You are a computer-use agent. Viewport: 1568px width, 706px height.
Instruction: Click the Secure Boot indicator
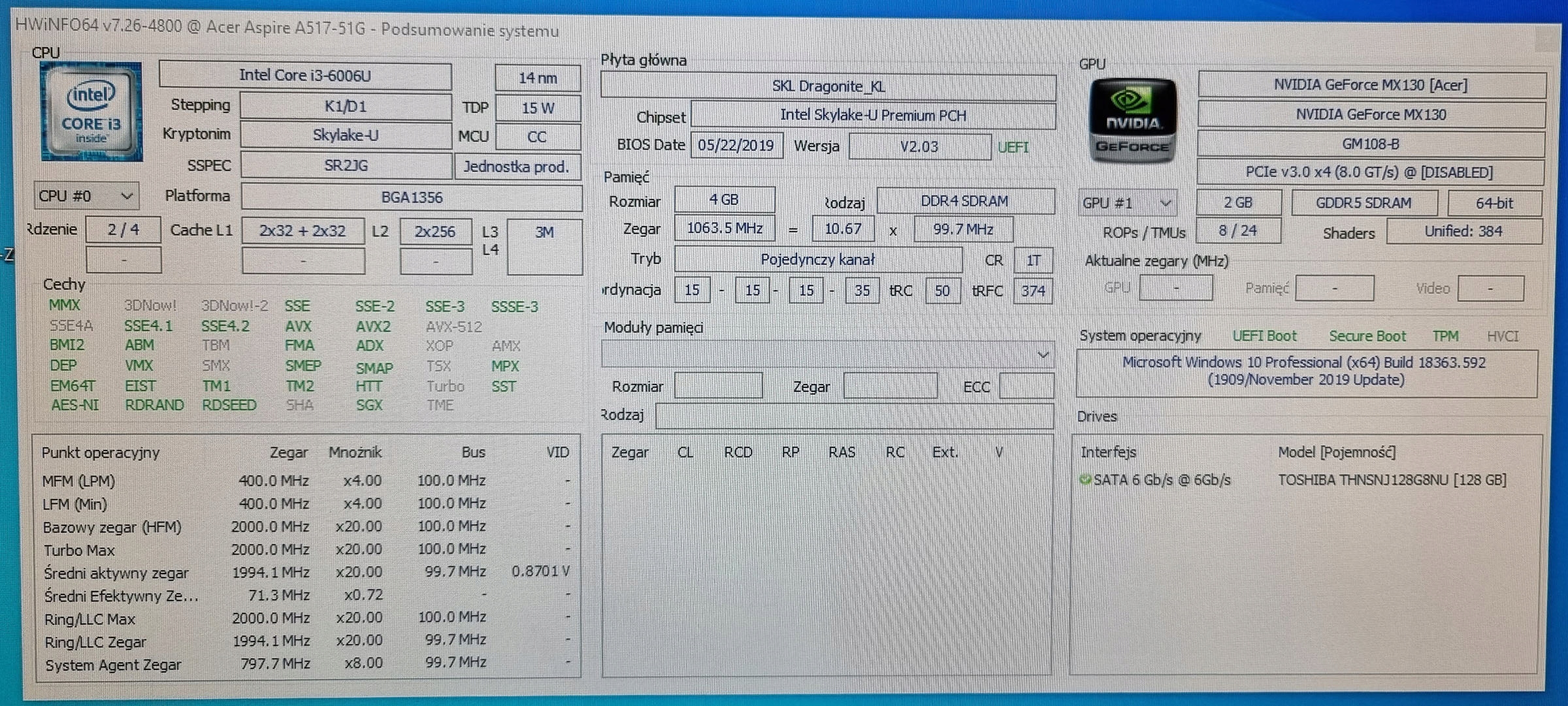1367,336
